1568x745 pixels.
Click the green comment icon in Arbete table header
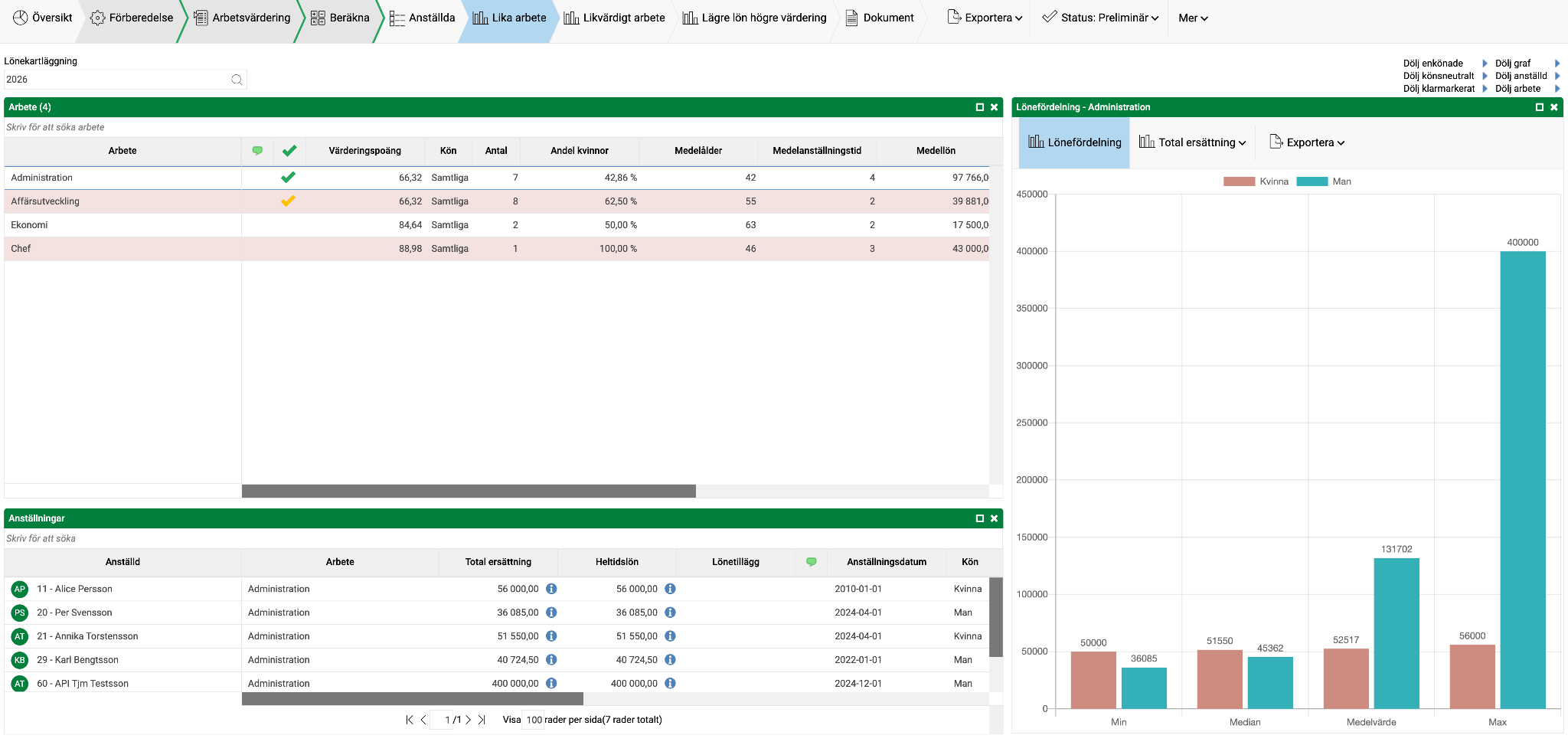(257, 151)
